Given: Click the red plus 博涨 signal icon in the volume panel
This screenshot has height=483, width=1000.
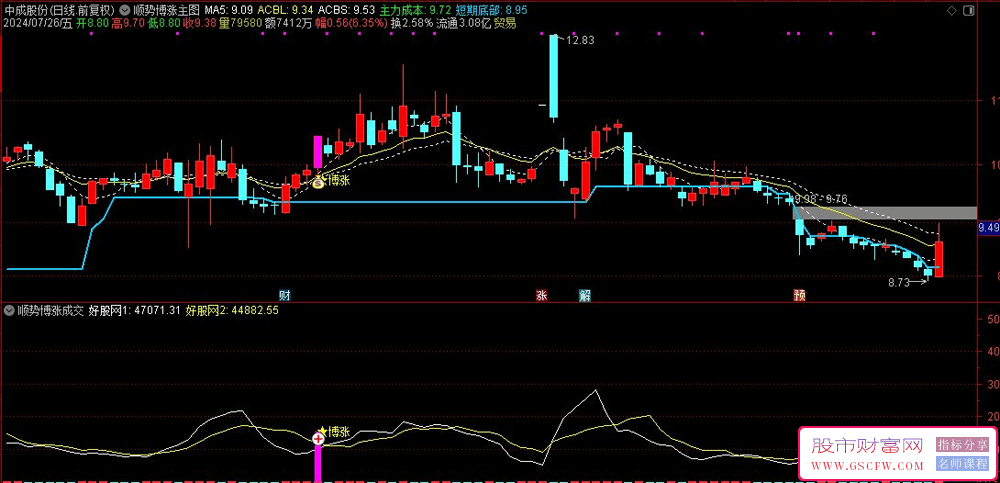Looking at the screenshot, I should click(318, 438).
